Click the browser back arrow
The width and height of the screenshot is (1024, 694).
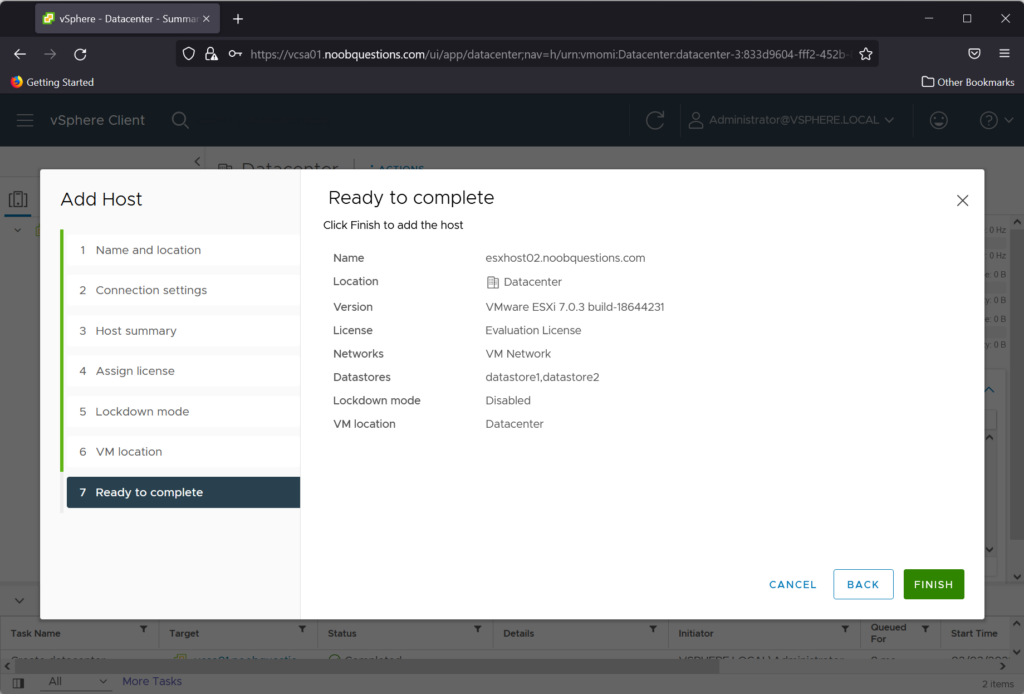[x=20, y=54]
